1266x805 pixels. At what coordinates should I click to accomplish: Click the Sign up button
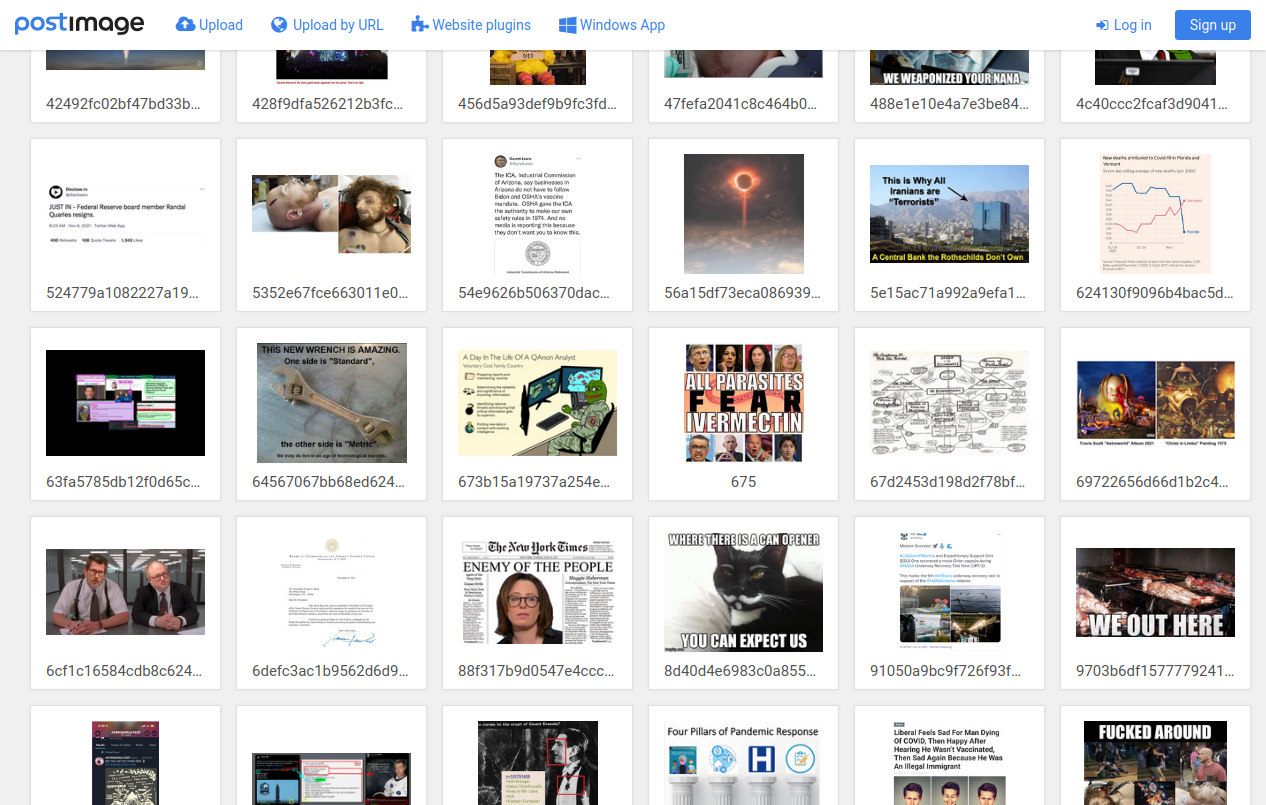(1213, 25)
